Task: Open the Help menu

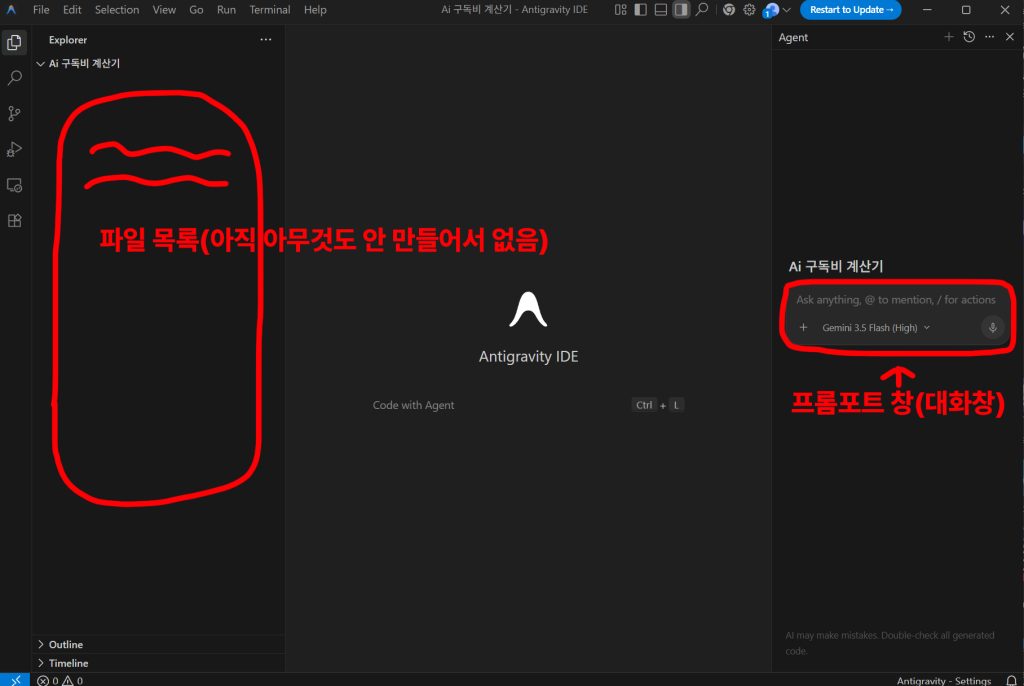Action: coord(315,10)
